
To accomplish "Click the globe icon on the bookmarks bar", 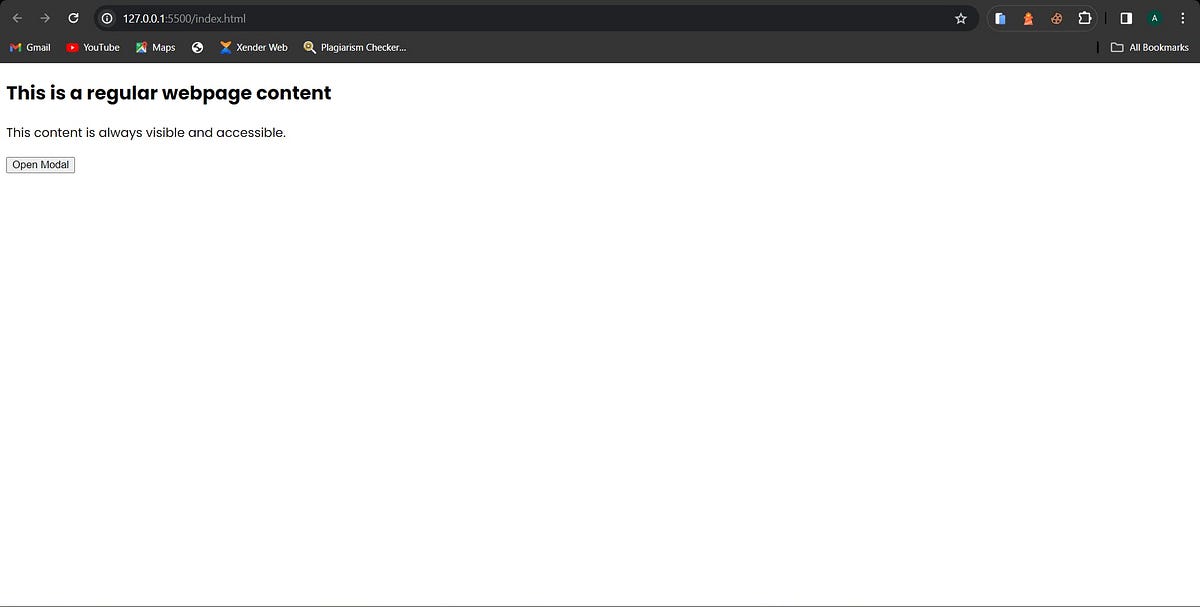I will (x=197, y=46).
